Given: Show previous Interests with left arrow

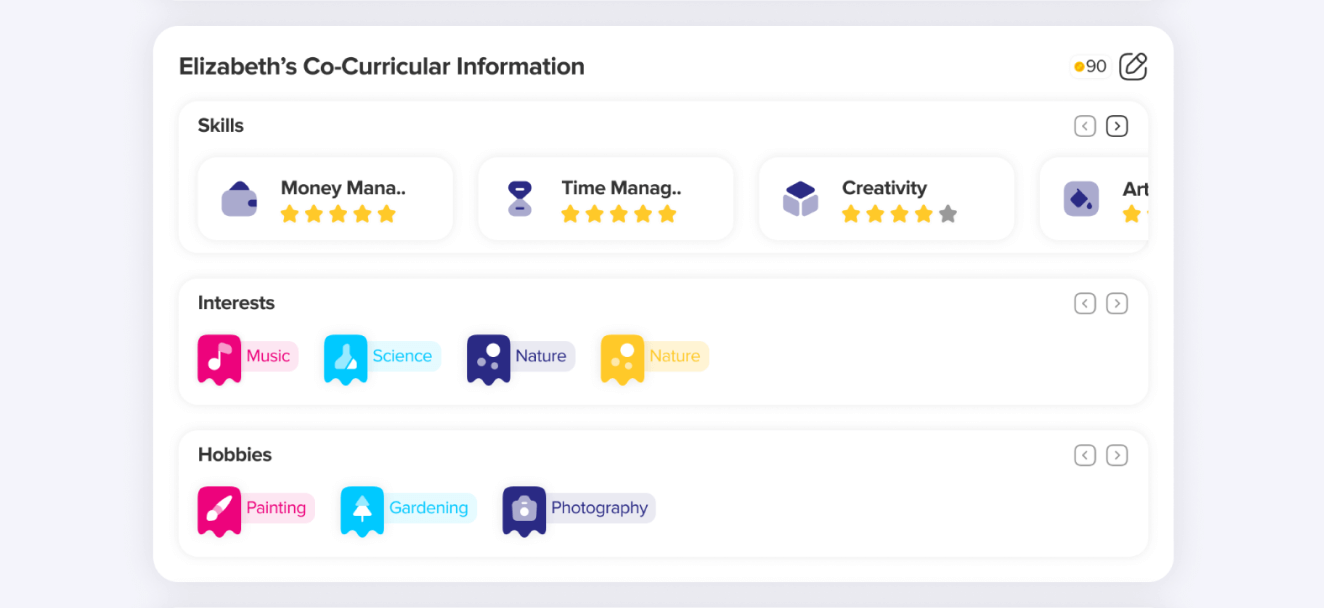Looking at the screenshot, I should tap(1085, 303).
